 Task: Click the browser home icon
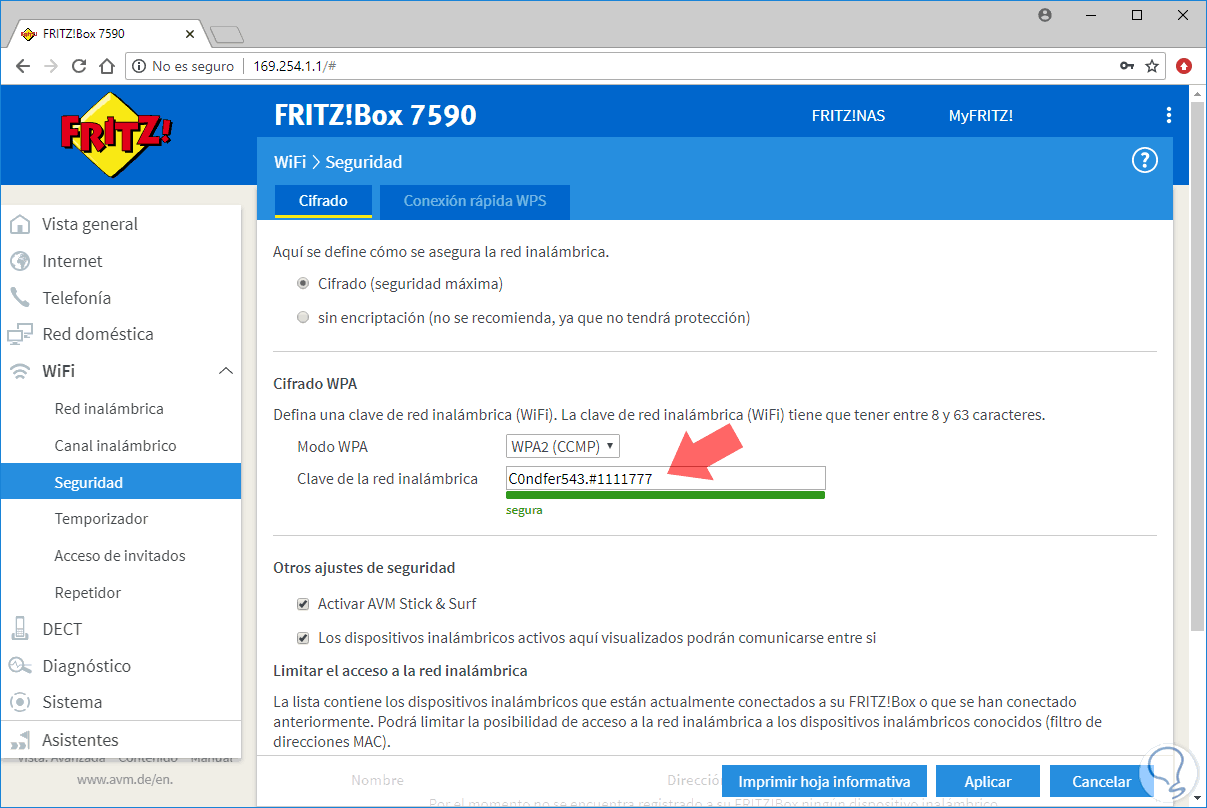(108, 66)
